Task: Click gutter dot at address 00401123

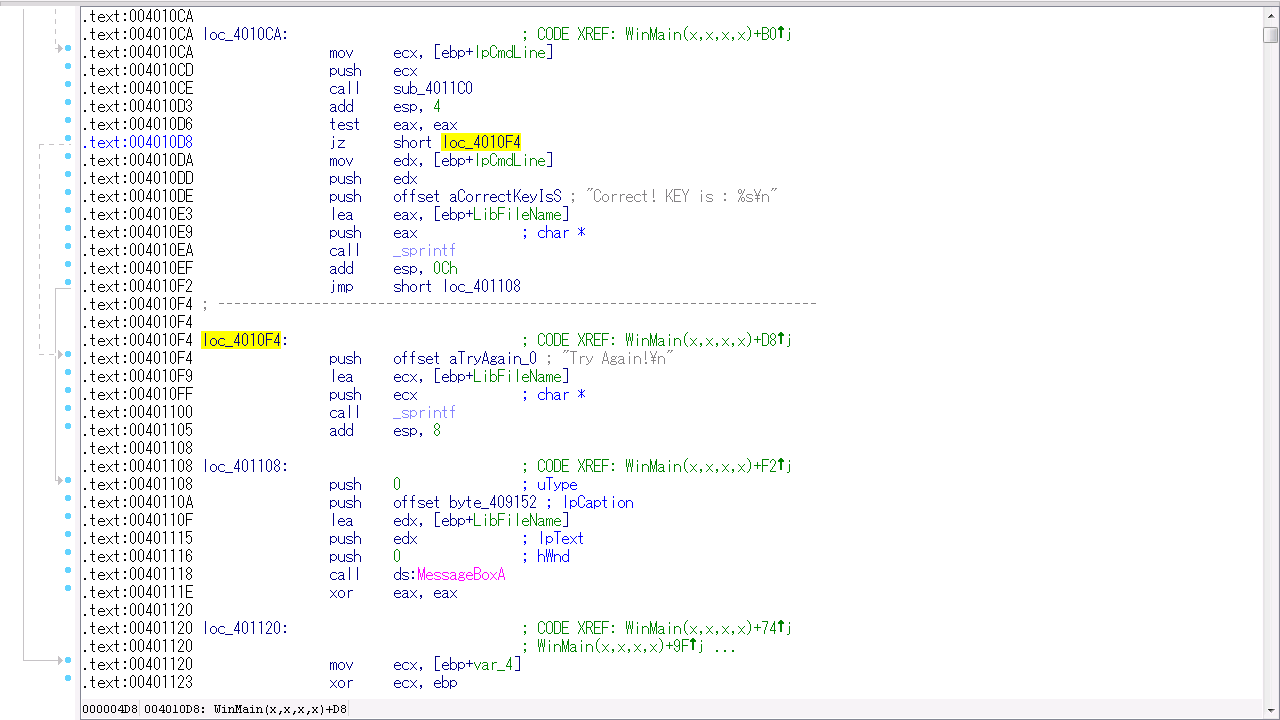Action: 68,682
